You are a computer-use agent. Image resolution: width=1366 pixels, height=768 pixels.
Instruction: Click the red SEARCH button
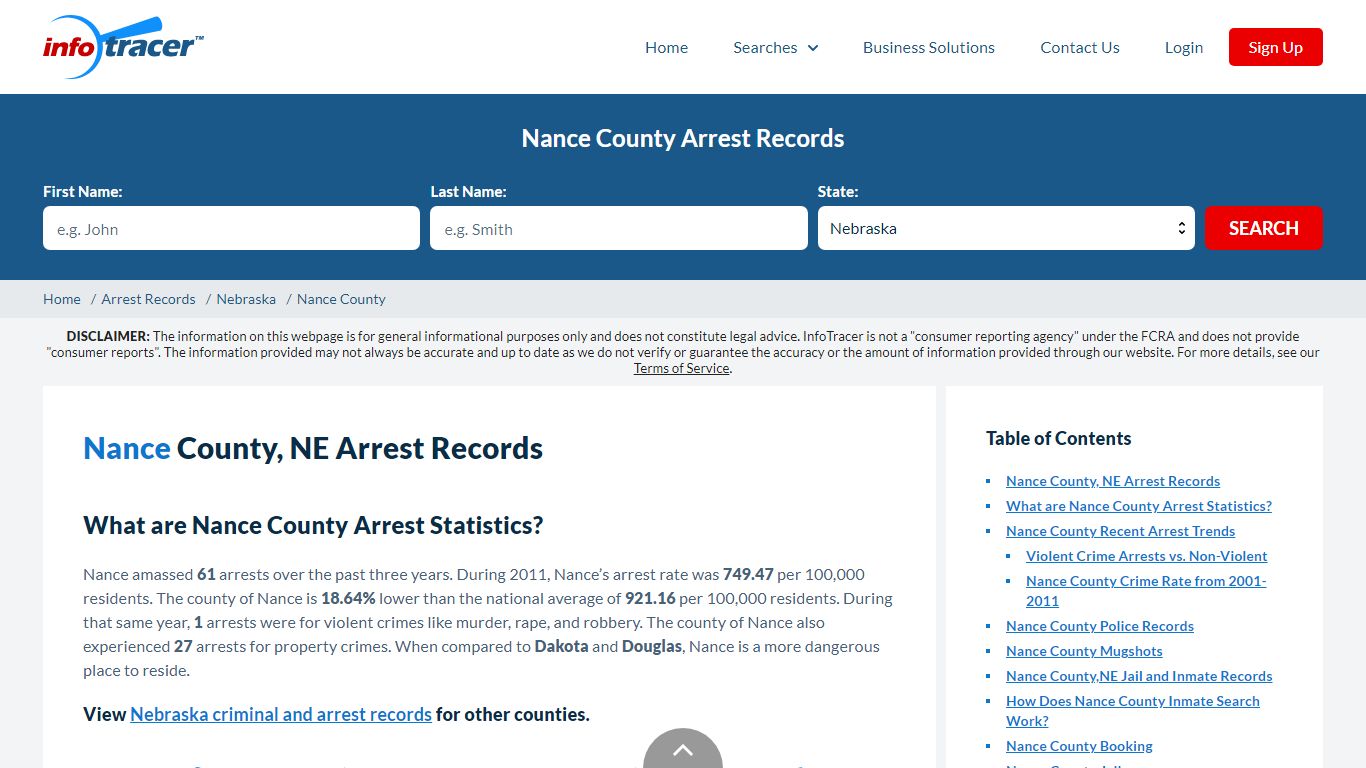[1264, 228]
